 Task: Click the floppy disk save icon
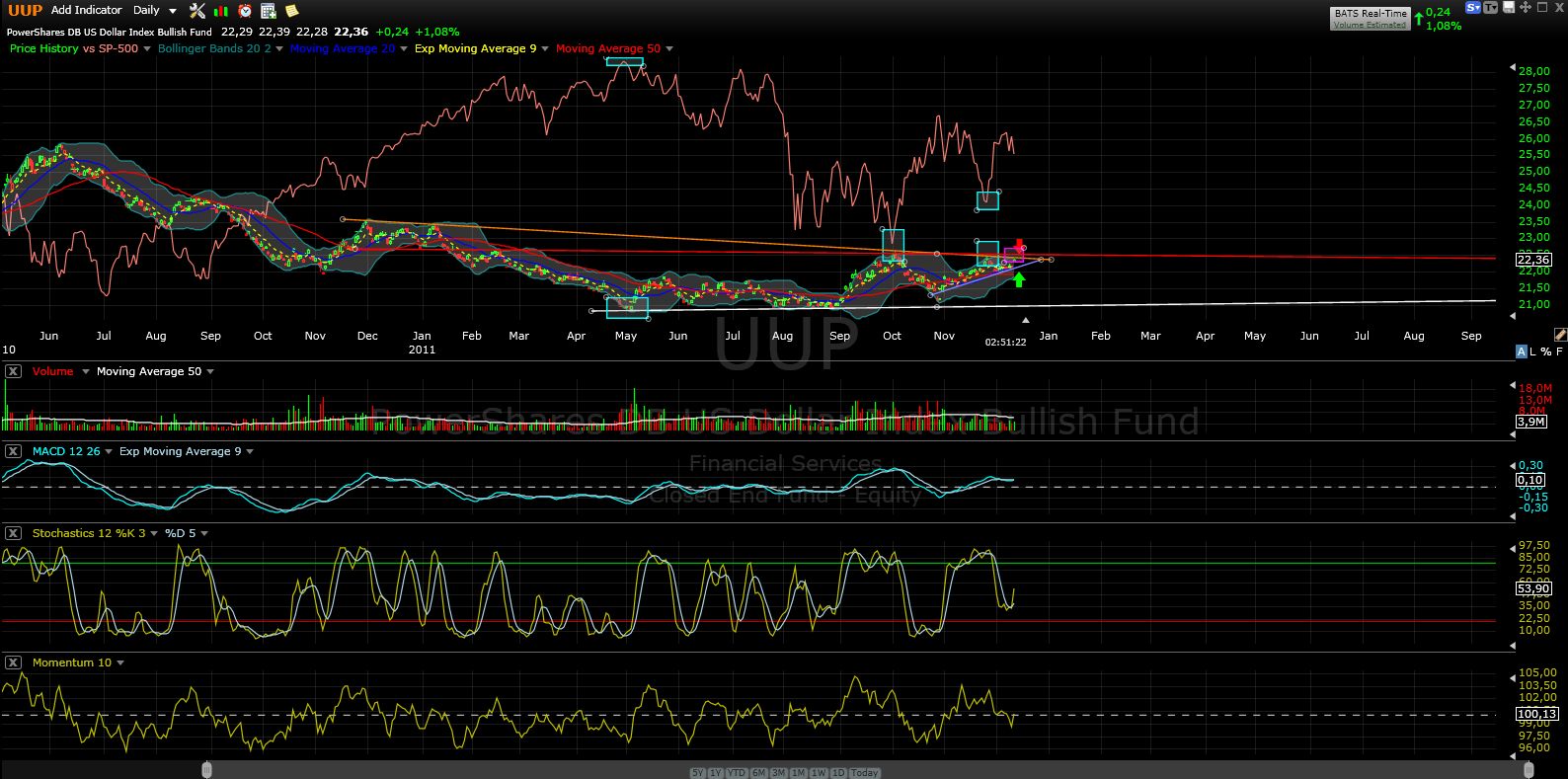click(1509, 8)
